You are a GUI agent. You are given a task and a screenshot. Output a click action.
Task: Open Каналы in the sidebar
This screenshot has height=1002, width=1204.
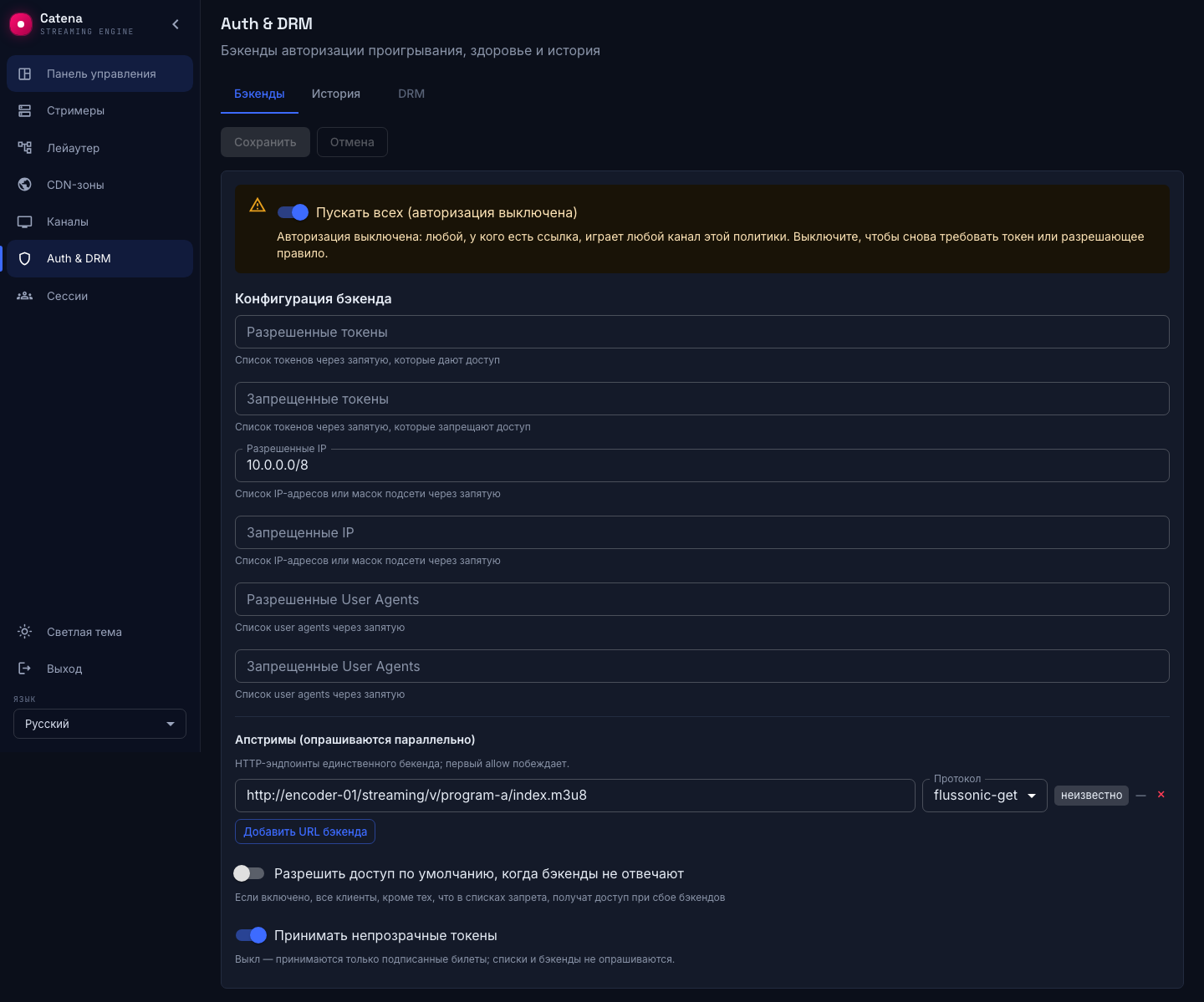tap(99, 221)
